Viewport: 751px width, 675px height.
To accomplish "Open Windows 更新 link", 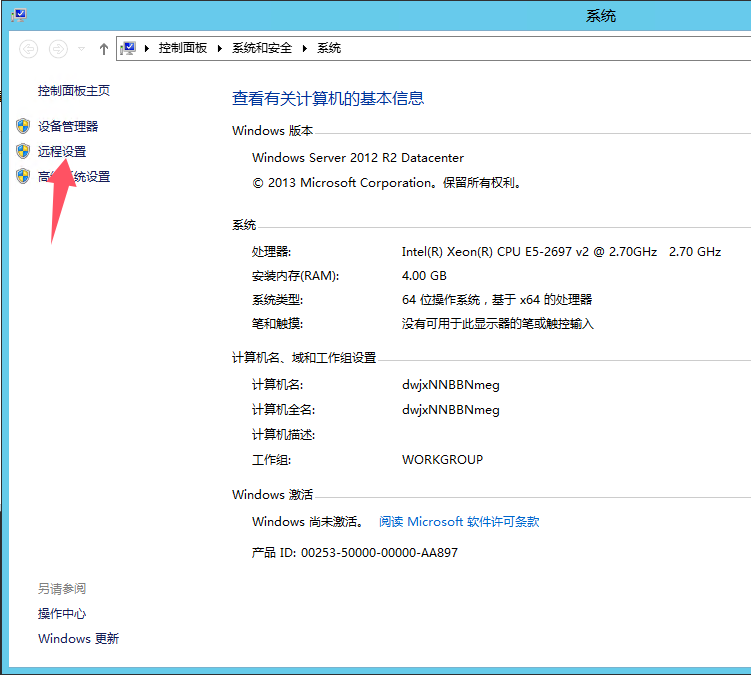I will coord(79,638).
